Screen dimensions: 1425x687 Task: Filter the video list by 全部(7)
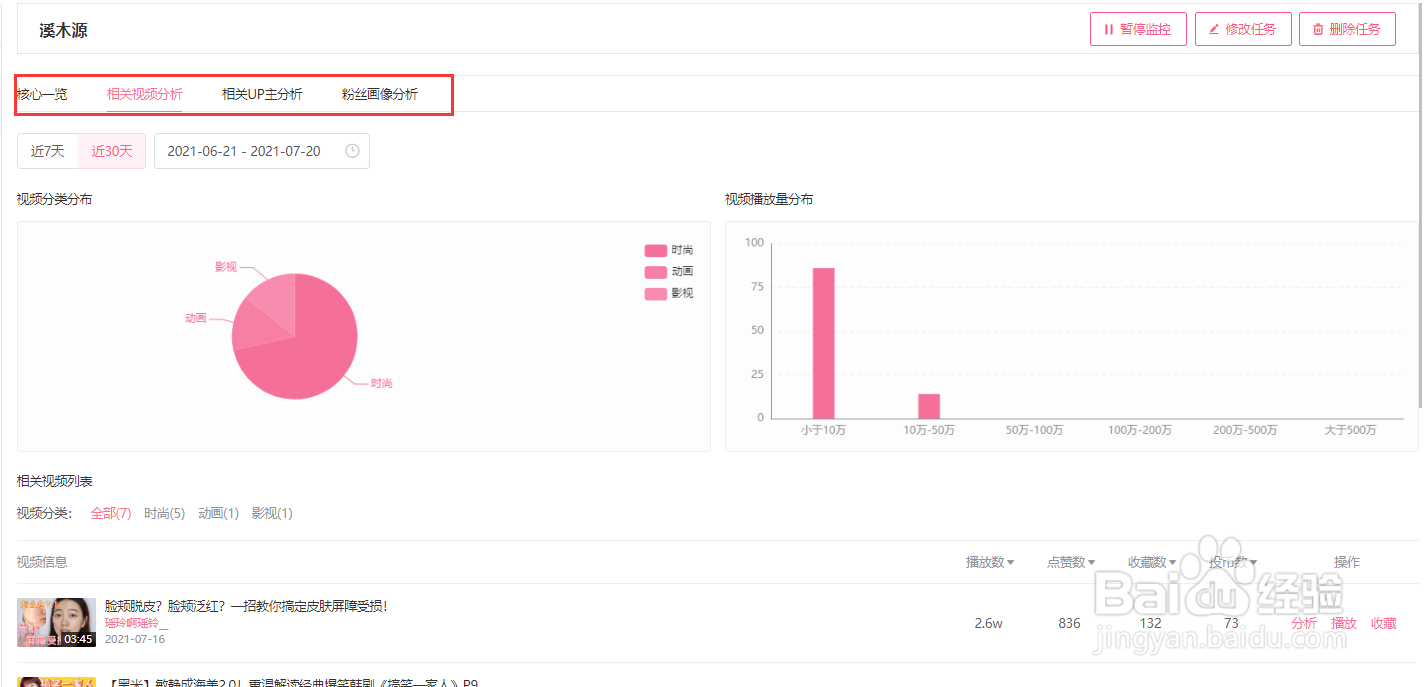point(111,513)
